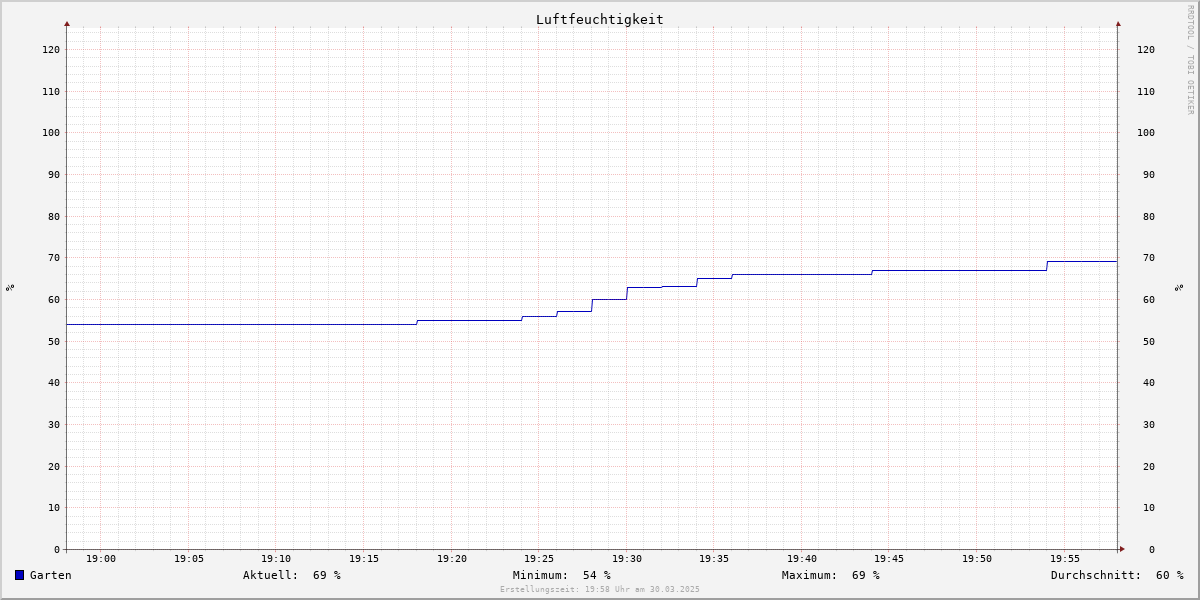
Task: Click the 110 label on the right axis
Action: tap(1146, 91)
